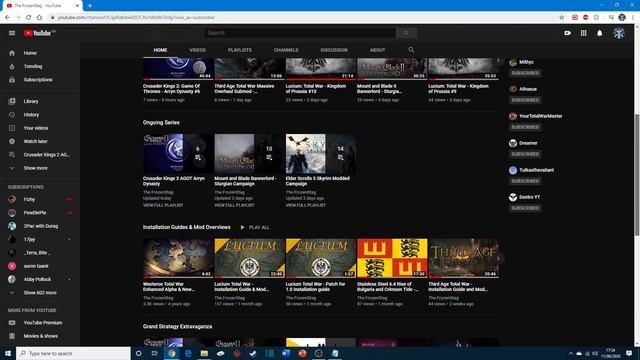The height and width of the screenshot is (360, 640).
Task: Switch to the VIDEOS tab
Action: (198, 50)
